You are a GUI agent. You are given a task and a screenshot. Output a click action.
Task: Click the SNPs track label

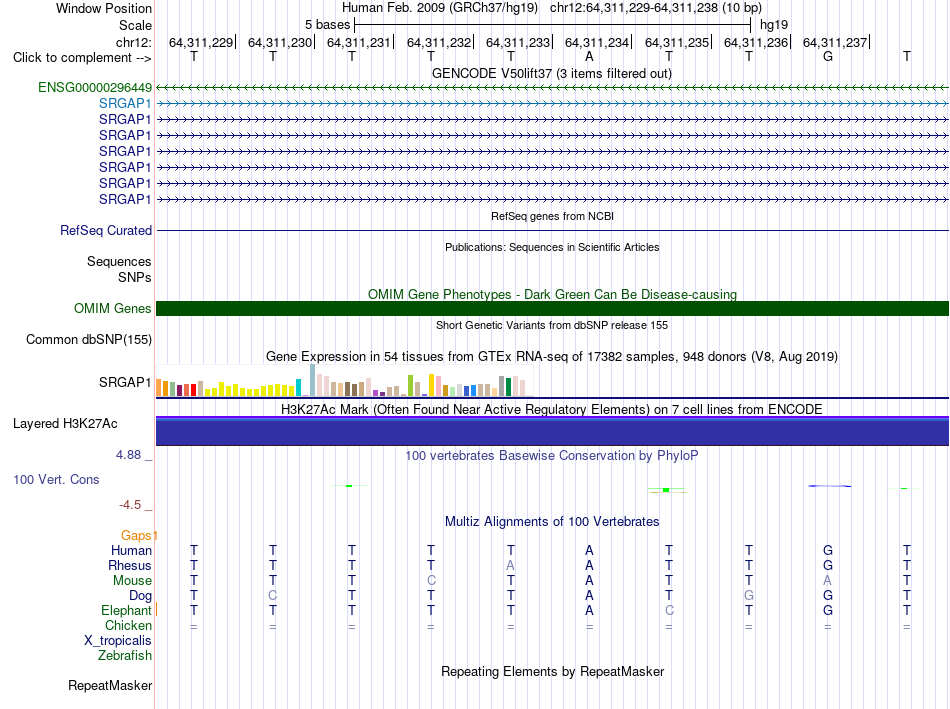135,277
